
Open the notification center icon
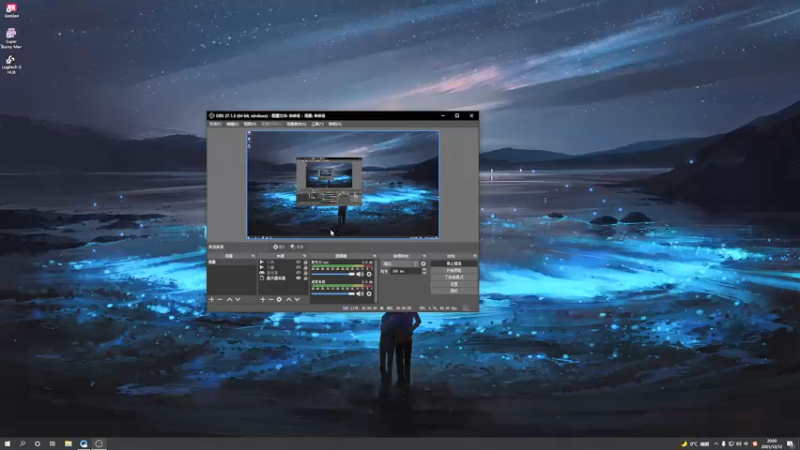[790, 444]
